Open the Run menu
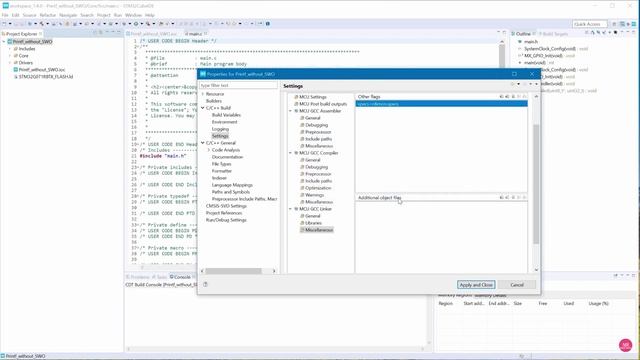 [x=118, y=15]
